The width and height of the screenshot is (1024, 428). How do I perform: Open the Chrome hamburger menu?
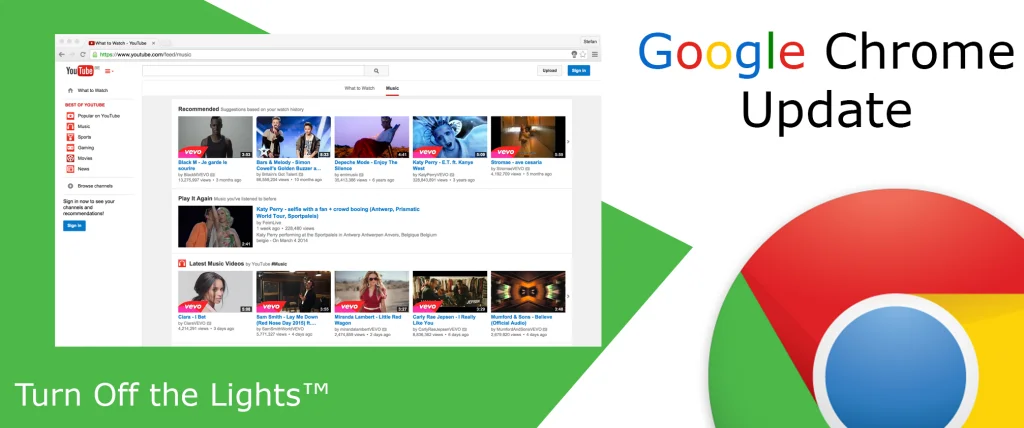tap(594, 54)
